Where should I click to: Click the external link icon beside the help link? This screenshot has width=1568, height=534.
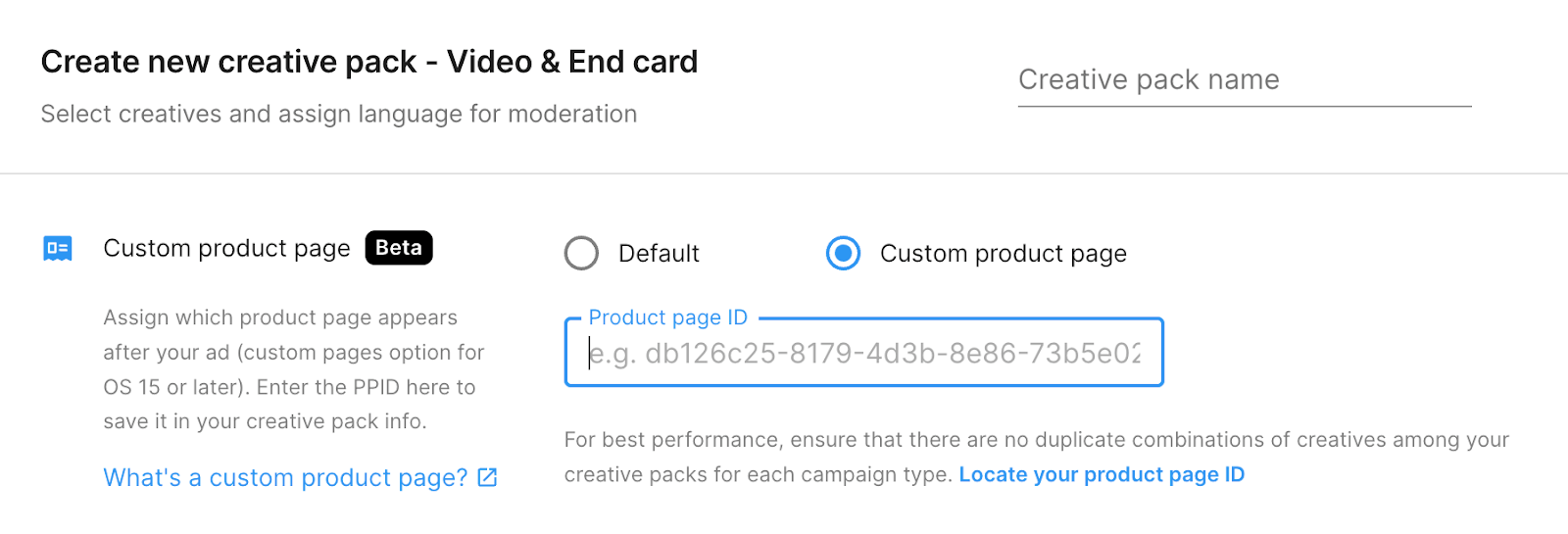(487, 477)
